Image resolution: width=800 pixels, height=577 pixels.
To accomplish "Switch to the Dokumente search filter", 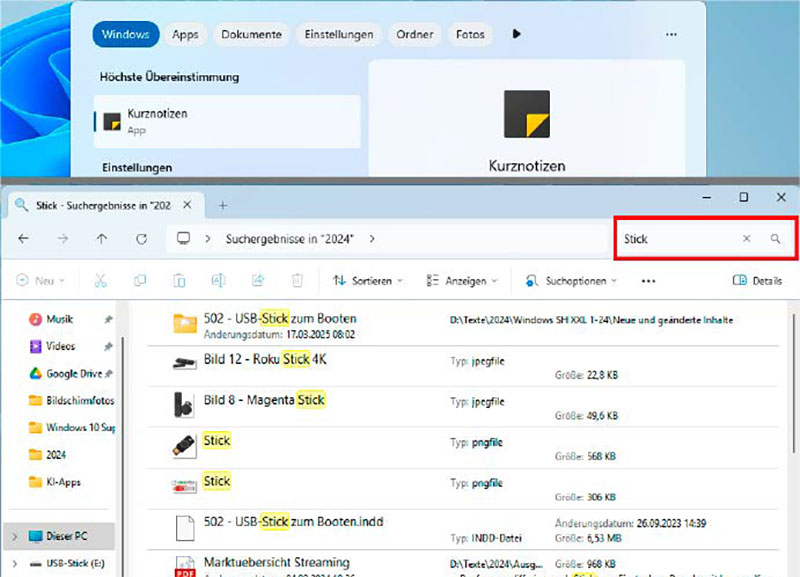I will point(252,34).
